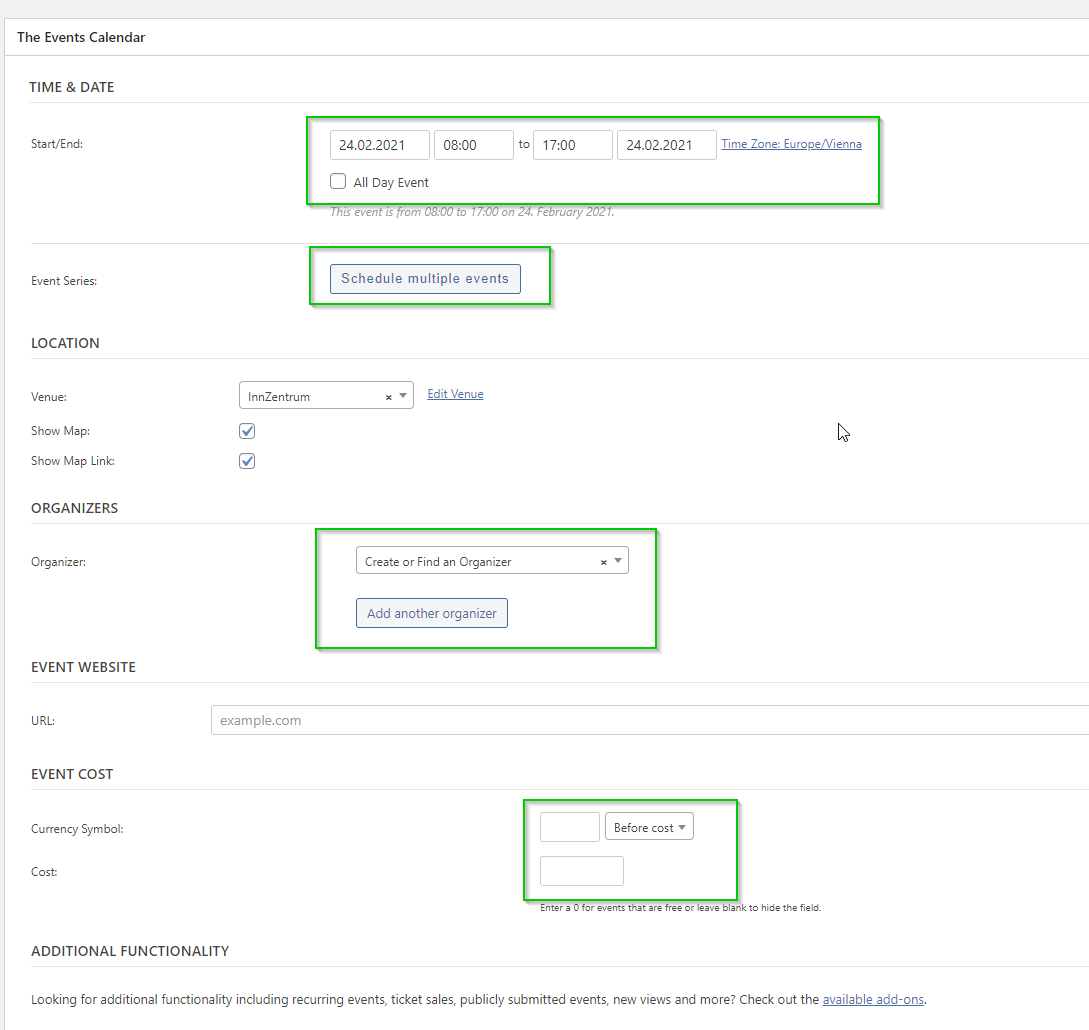Uncheck the Show Map checkbox
Image resolution: width=1089 pixels, height=1030 pixels.
click(247, 431)
